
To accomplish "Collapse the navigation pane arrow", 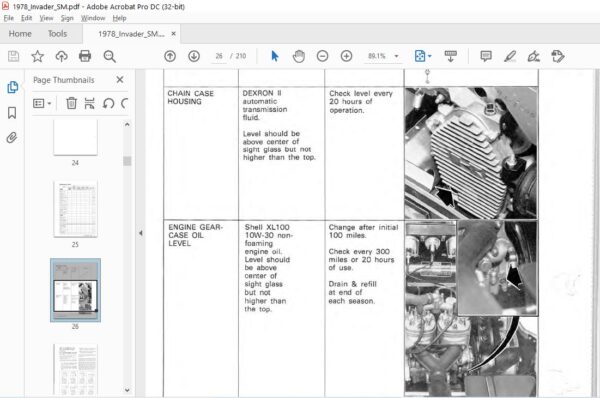I will 140,233.
